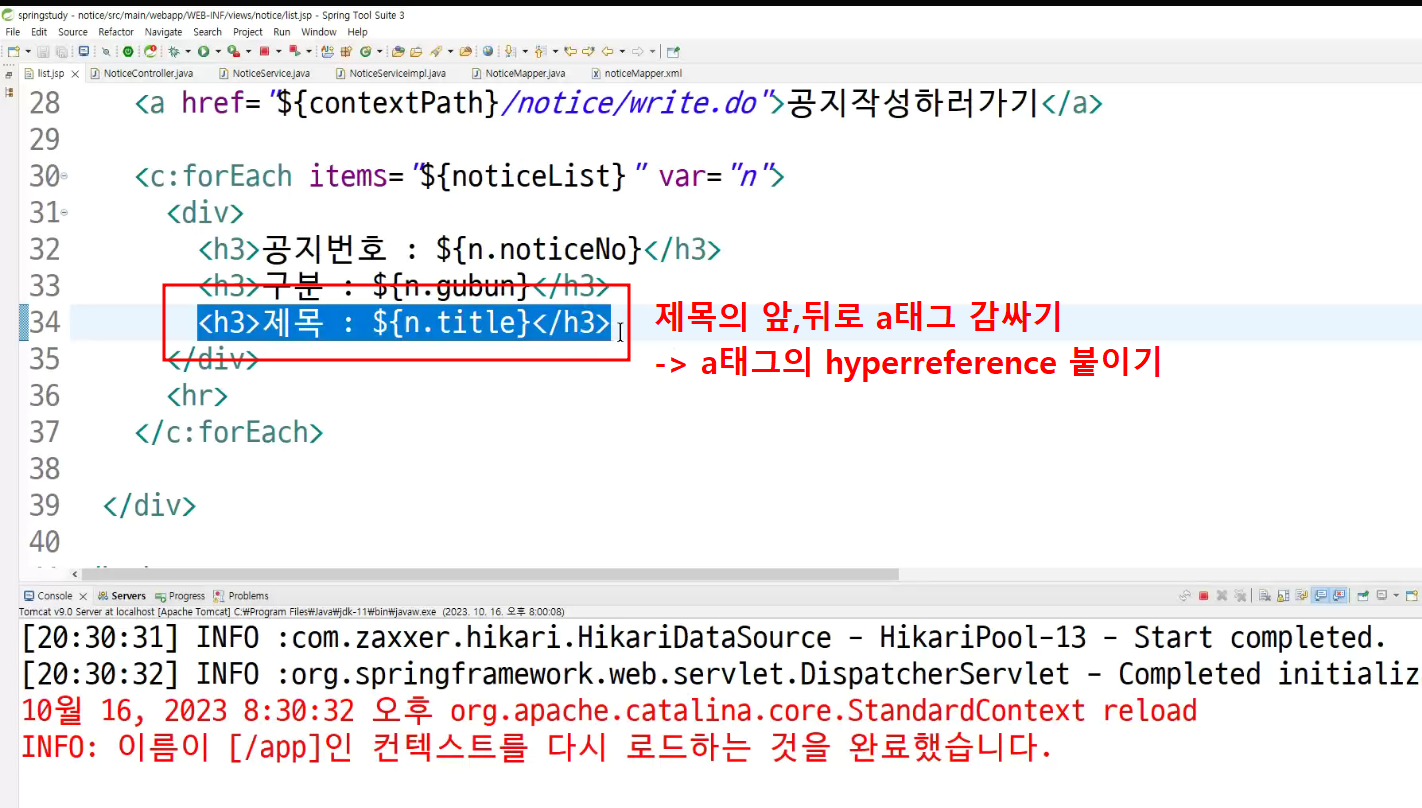This screenshot has height=808, width=1422.
Task: Click the red Stop toolbar icon
Action: (264, 51)
